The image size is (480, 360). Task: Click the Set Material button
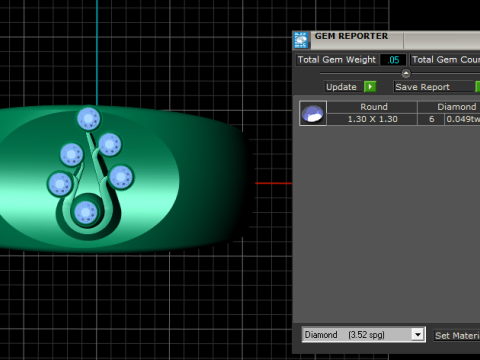coord(457,335)
